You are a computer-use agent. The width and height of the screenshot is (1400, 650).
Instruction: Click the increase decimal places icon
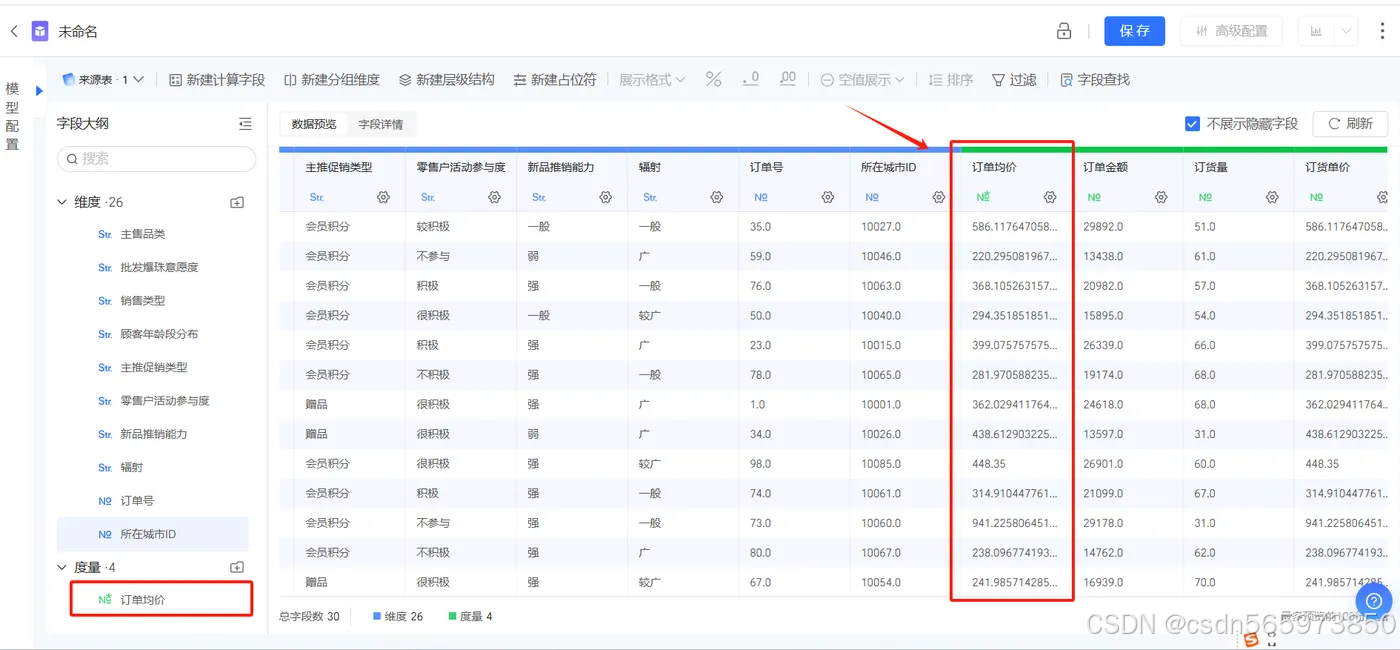coord(788,79)
